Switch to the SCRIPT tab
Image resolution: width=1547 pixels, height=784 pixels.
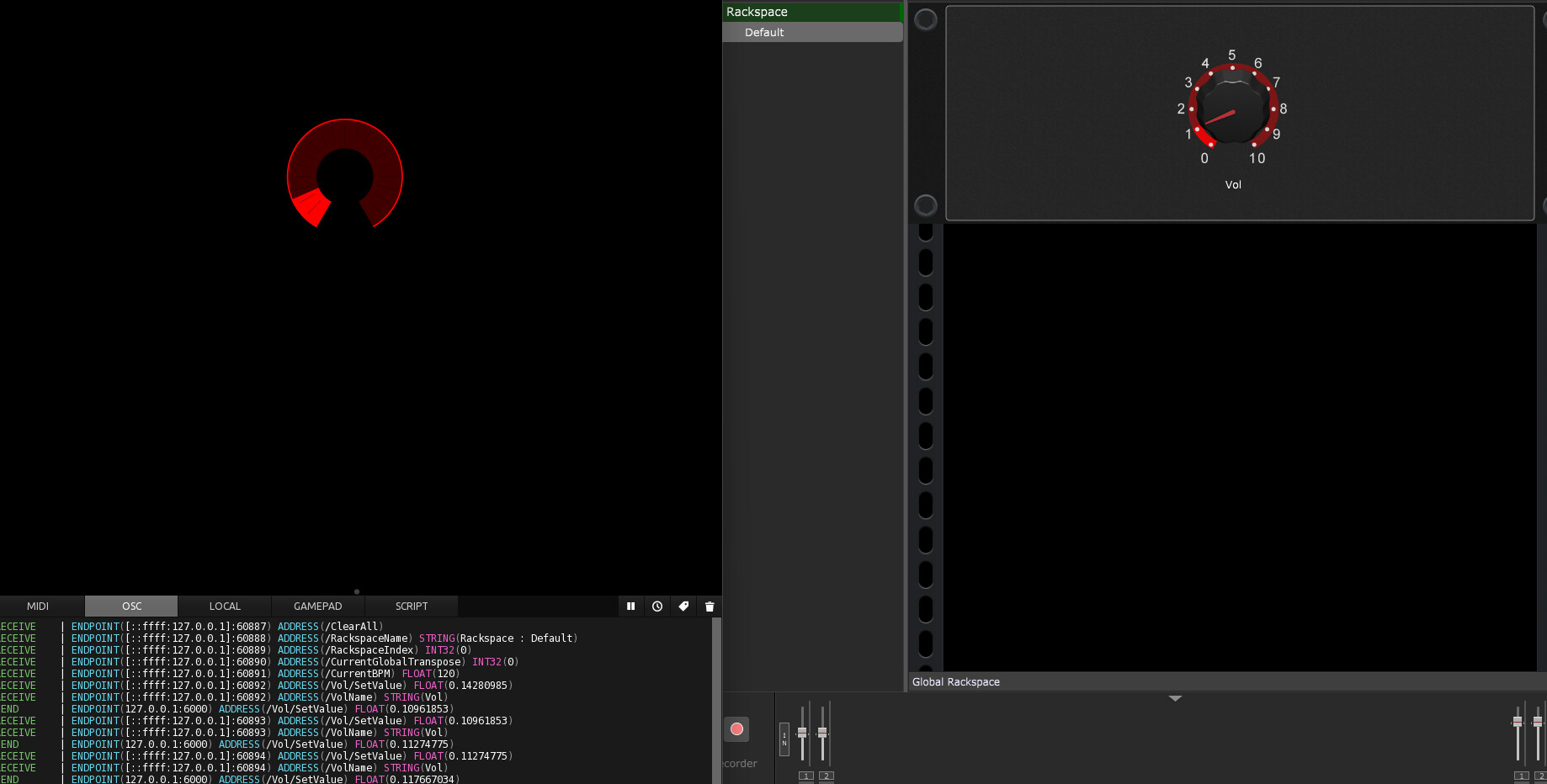coord(412,607)
